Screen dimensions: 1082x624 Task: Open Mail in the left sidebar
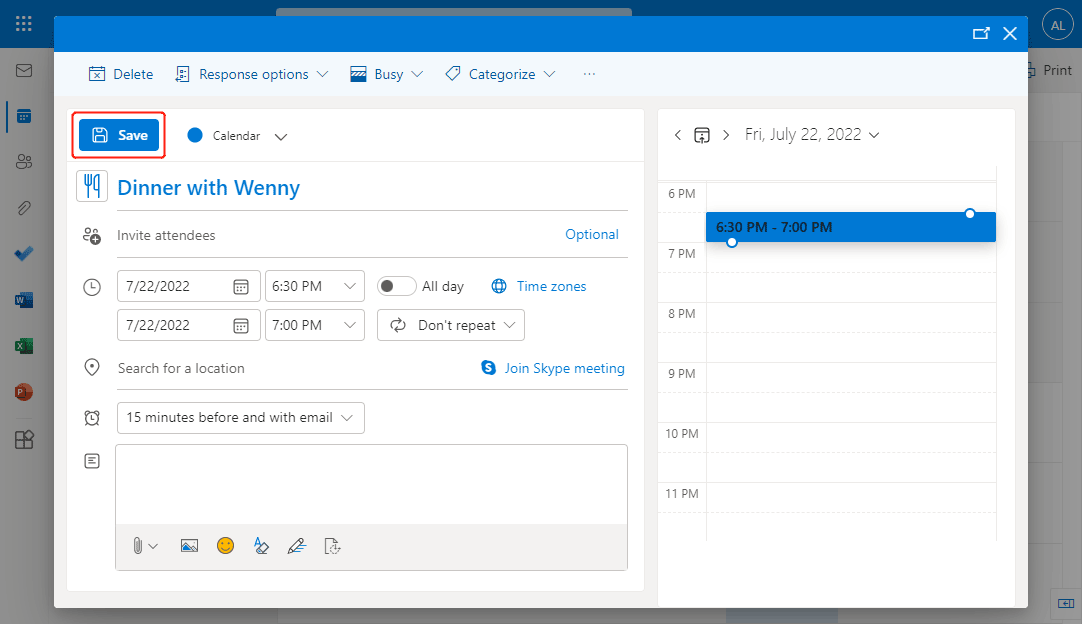coord(24,70)
